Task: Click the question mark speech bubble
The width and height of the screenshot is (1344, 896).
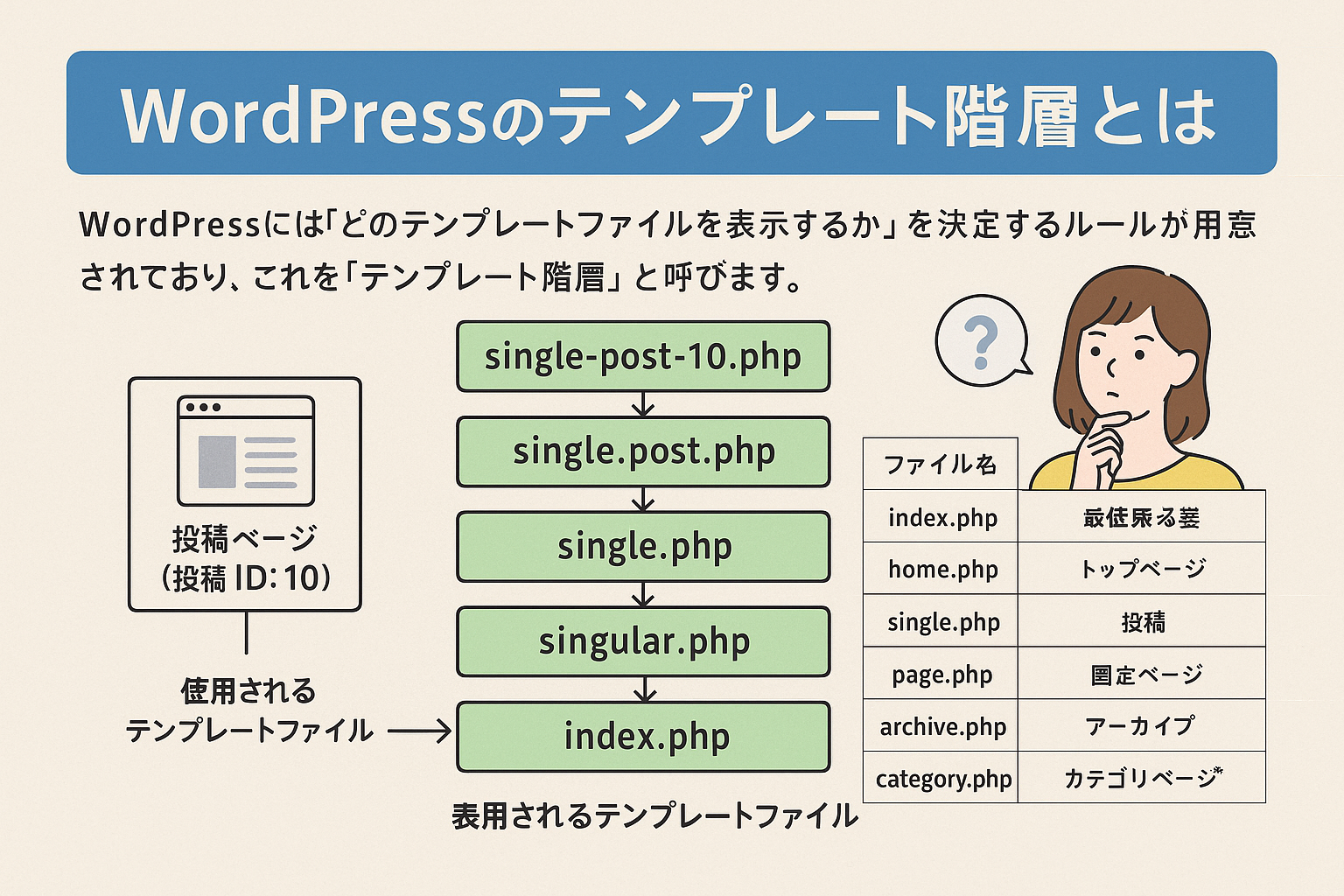Action: [983, 339]
